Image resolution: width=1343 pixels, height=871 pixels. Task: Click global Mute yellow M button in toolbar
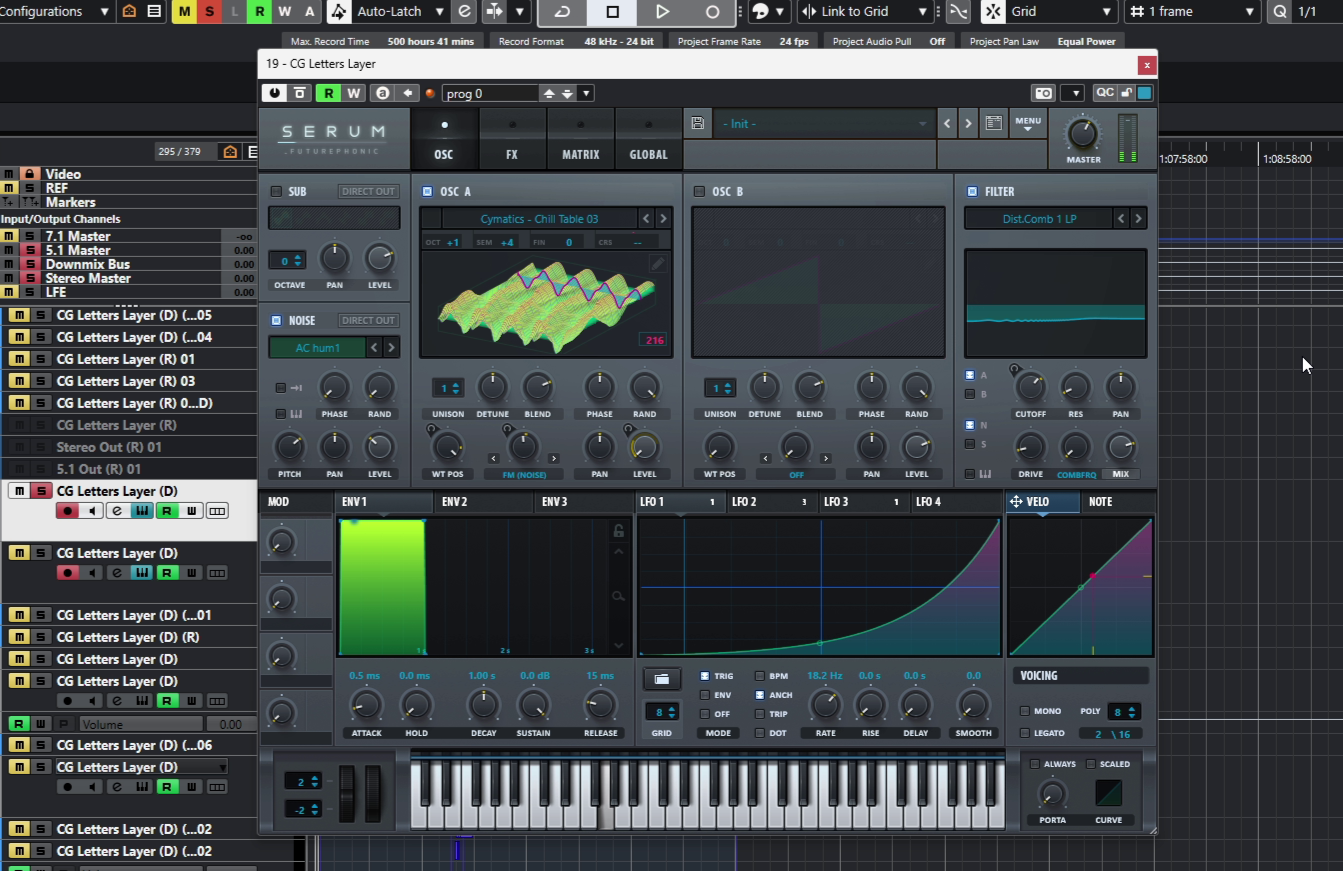tap(184, 12)
